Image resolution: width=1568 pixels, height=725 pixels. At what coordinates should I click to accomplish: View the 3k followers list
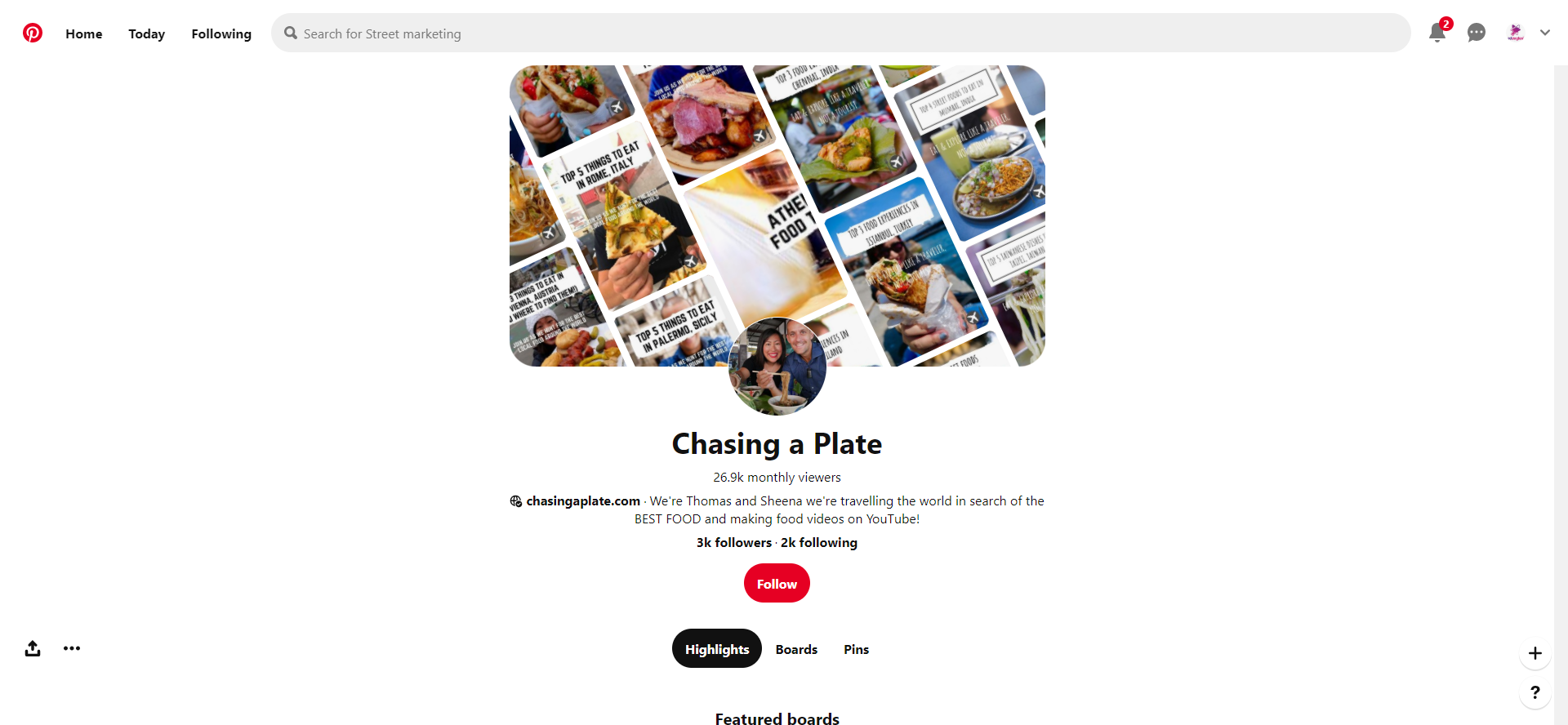(733, 542)
